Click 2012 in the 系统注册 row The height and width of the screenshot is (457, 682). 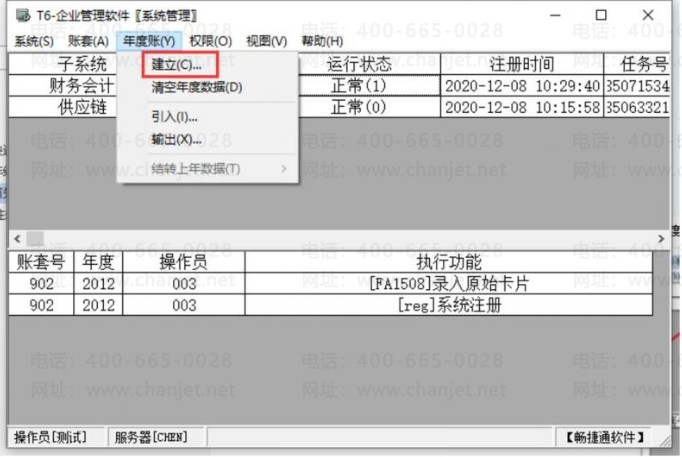point(98,305)
